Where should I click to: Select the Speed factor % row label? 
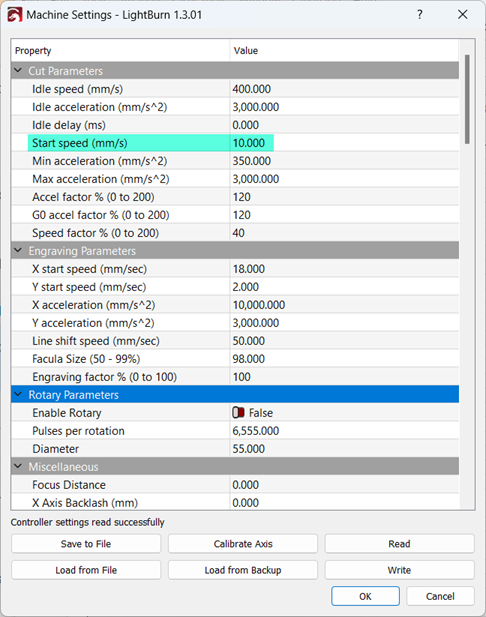point(96,233)
